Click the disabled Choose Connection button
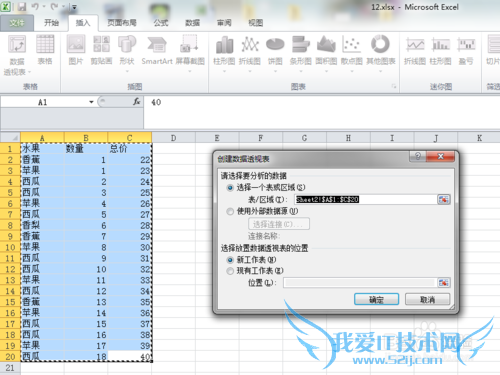500x375 pixels. pos(279,224)
